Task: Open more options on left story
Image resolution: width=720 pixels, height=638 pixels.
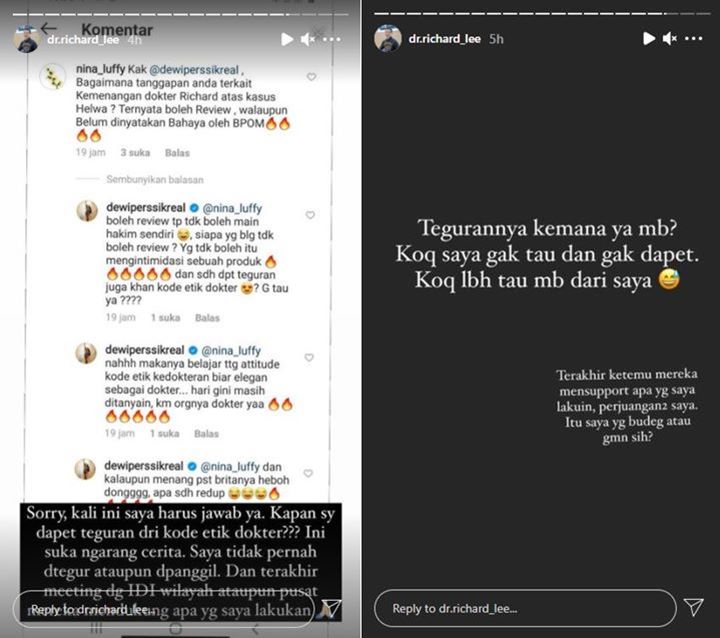Action: click(x=332, y=40)
